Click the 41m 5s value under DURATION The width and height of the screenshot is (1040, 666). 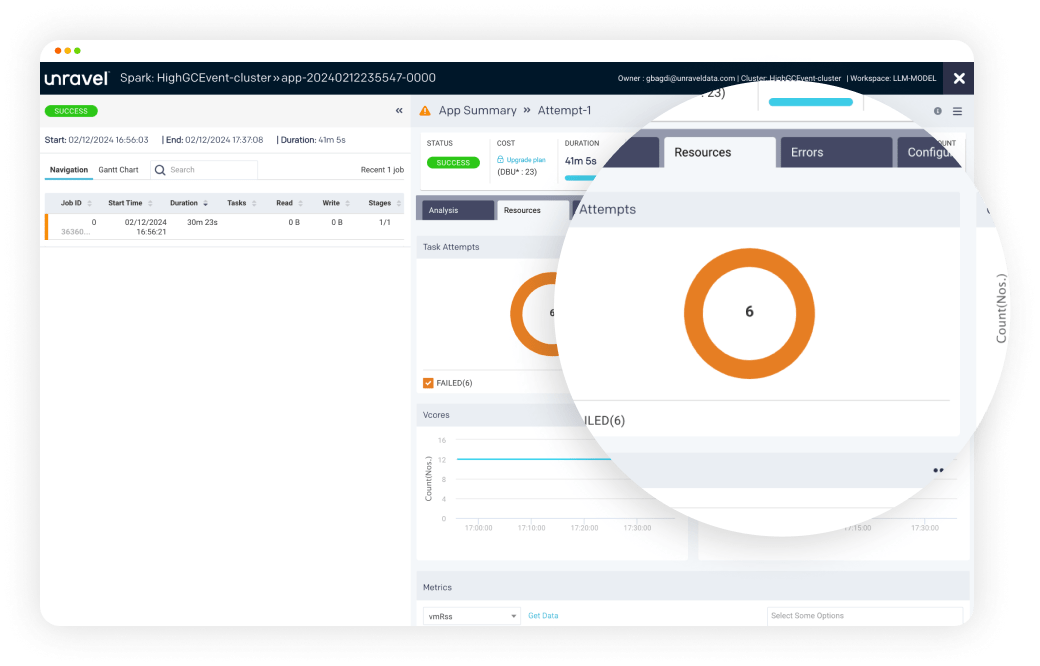[x=580, y=161]
